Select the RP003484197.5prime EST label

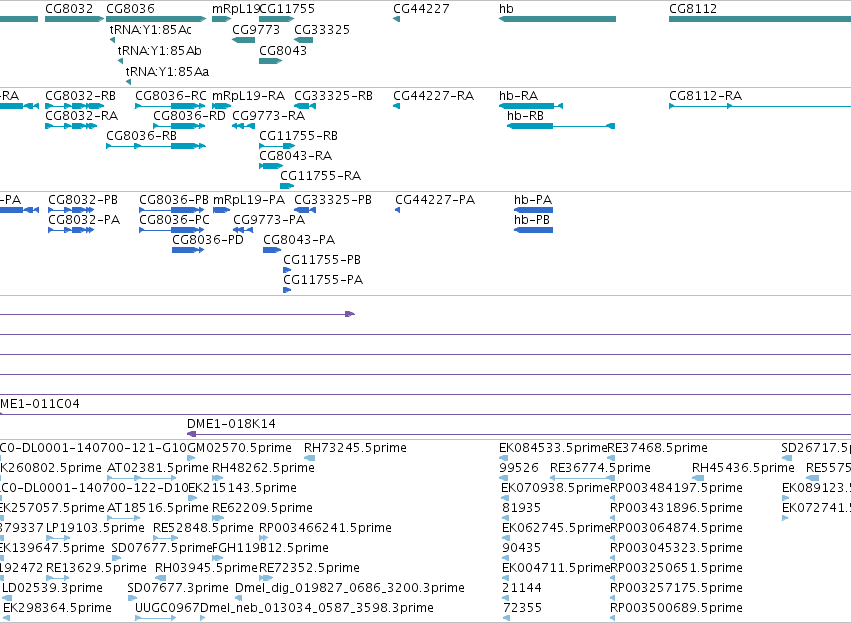(676, 488)
